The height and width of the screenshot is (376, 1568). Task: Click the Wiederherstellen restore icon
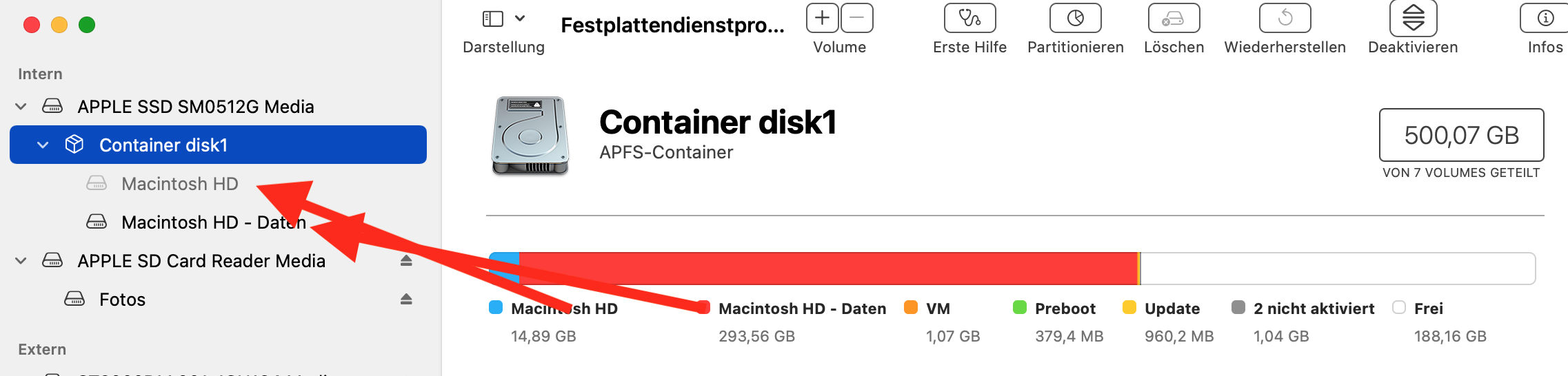click(1285, 19)
